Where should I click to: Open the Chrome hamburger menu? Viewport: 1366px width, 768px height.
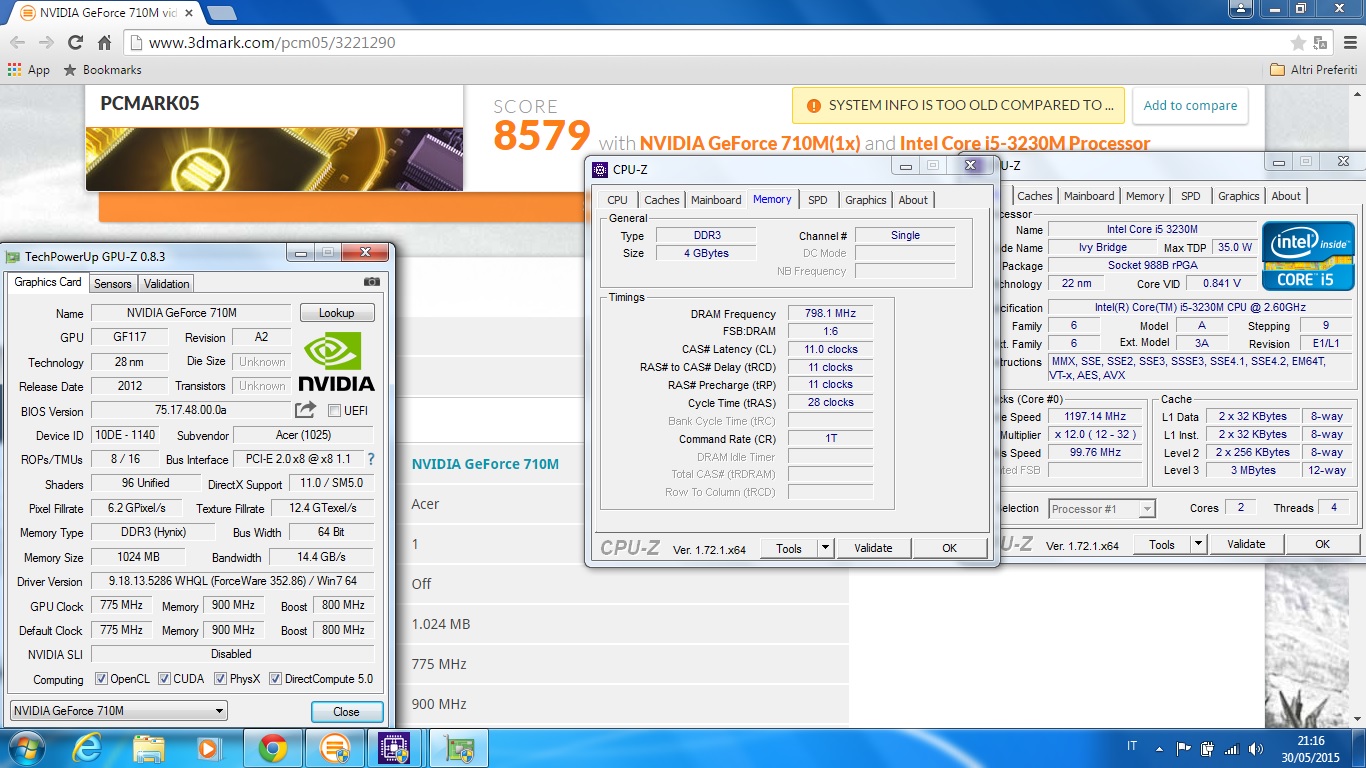pyautogui.click(x=1348, y=43)
